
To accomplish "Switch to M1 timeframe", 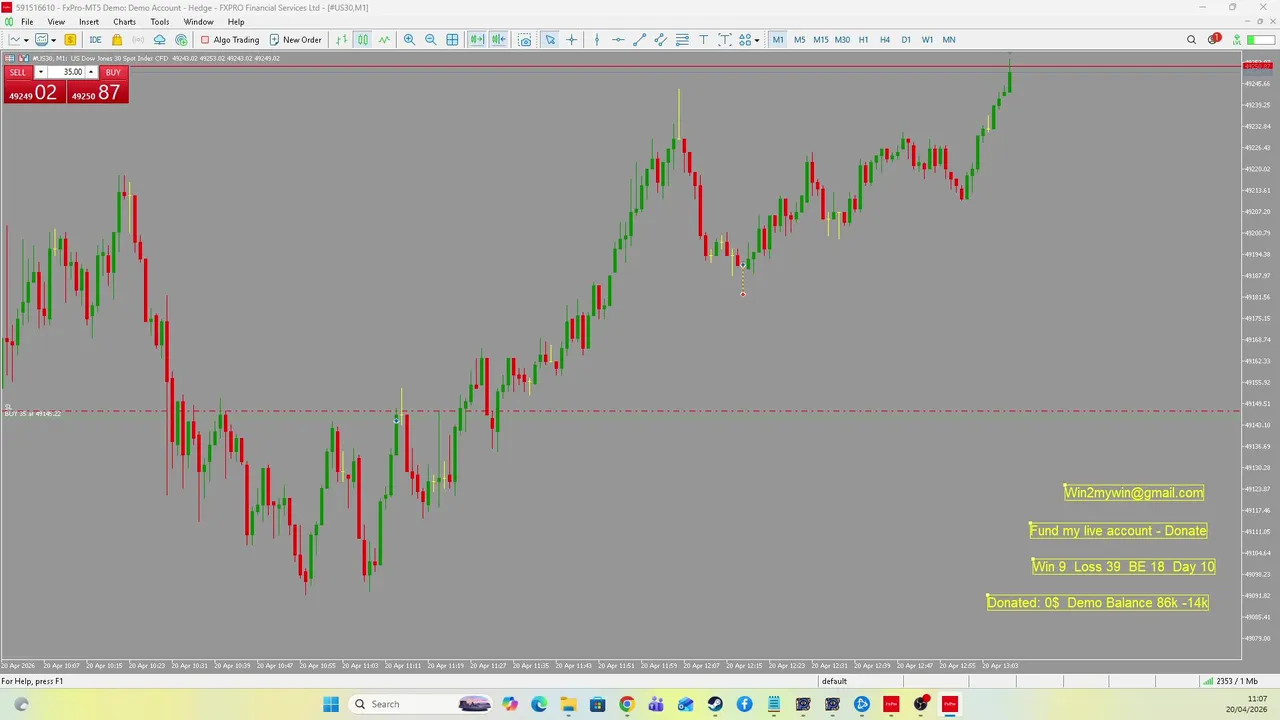I will coord(778,40).
